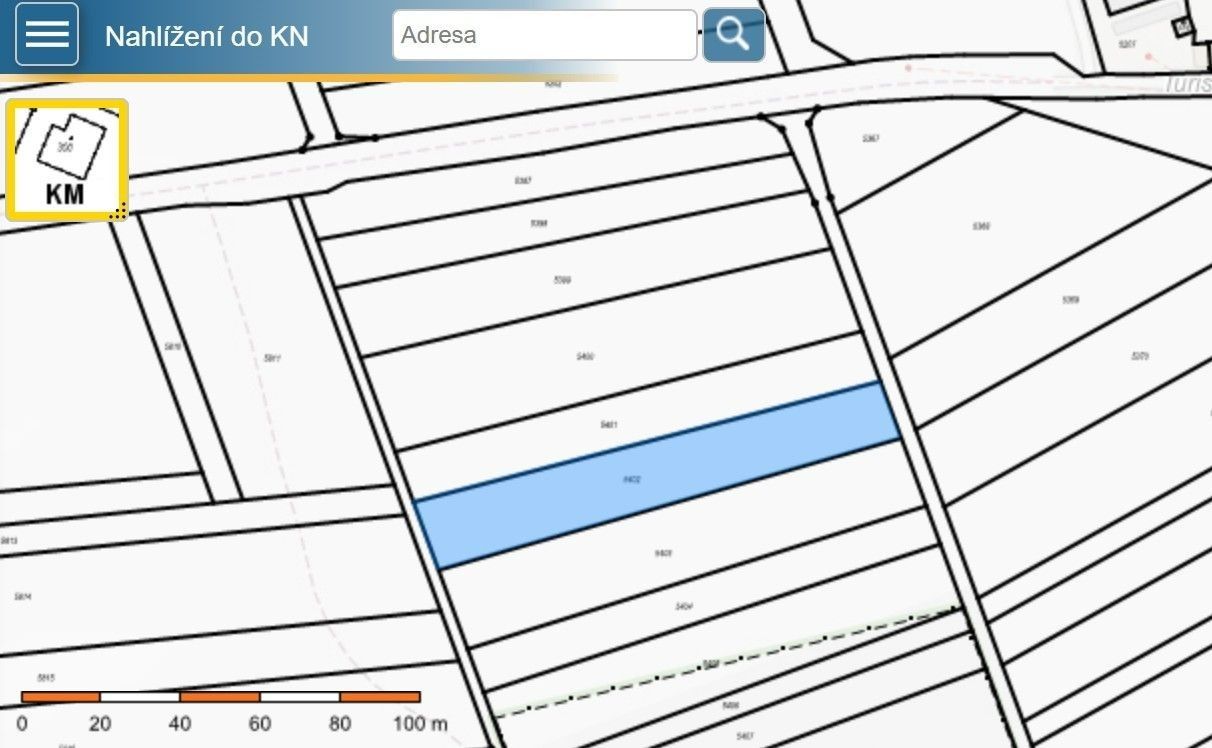
Task: Open the KM map layer switcher
Action: (x=67, y=160)
